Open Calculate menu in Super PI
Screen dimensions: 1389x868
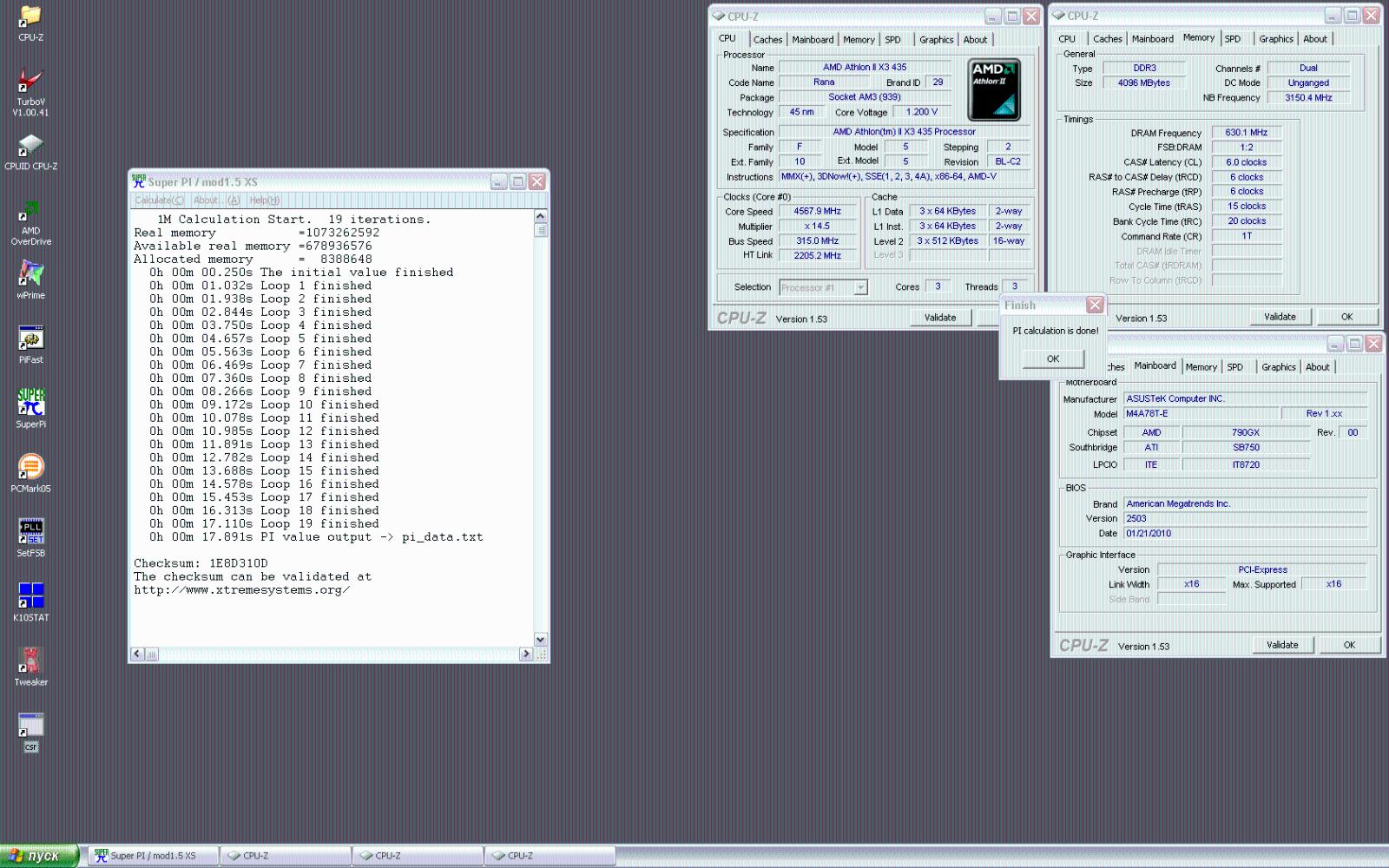tap(159, 201)
